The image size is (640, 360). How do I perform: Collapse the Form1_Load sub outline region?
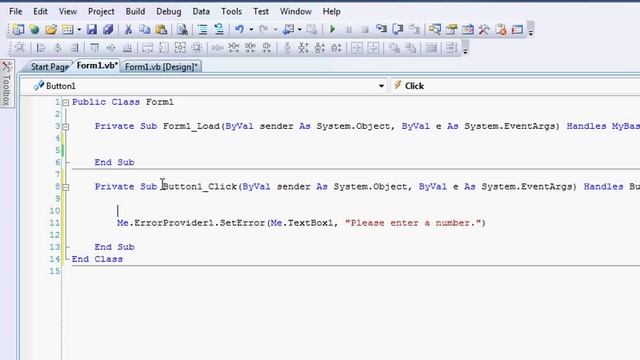point(66,127)
